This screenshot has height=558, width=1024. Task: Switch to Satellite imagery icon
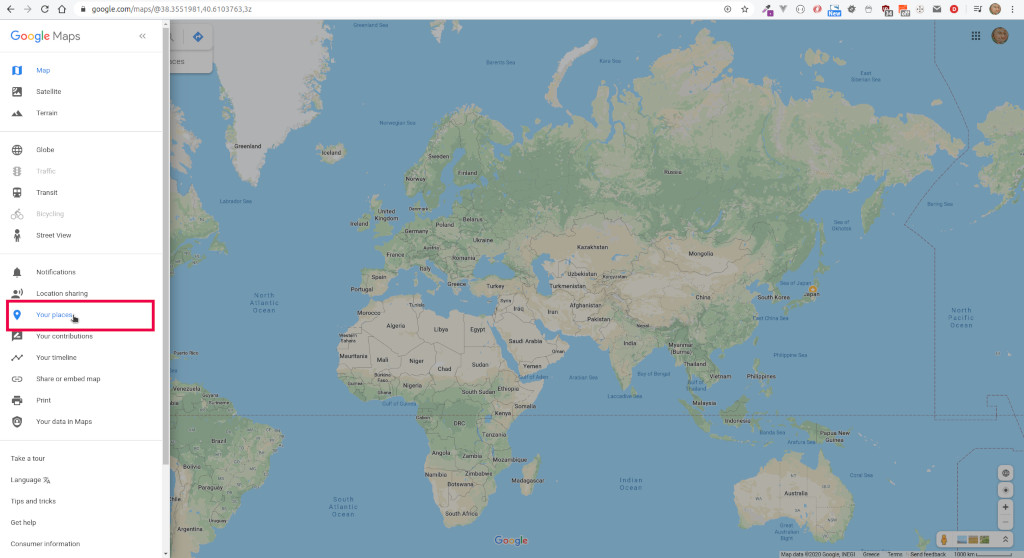[x=17, y=91]
